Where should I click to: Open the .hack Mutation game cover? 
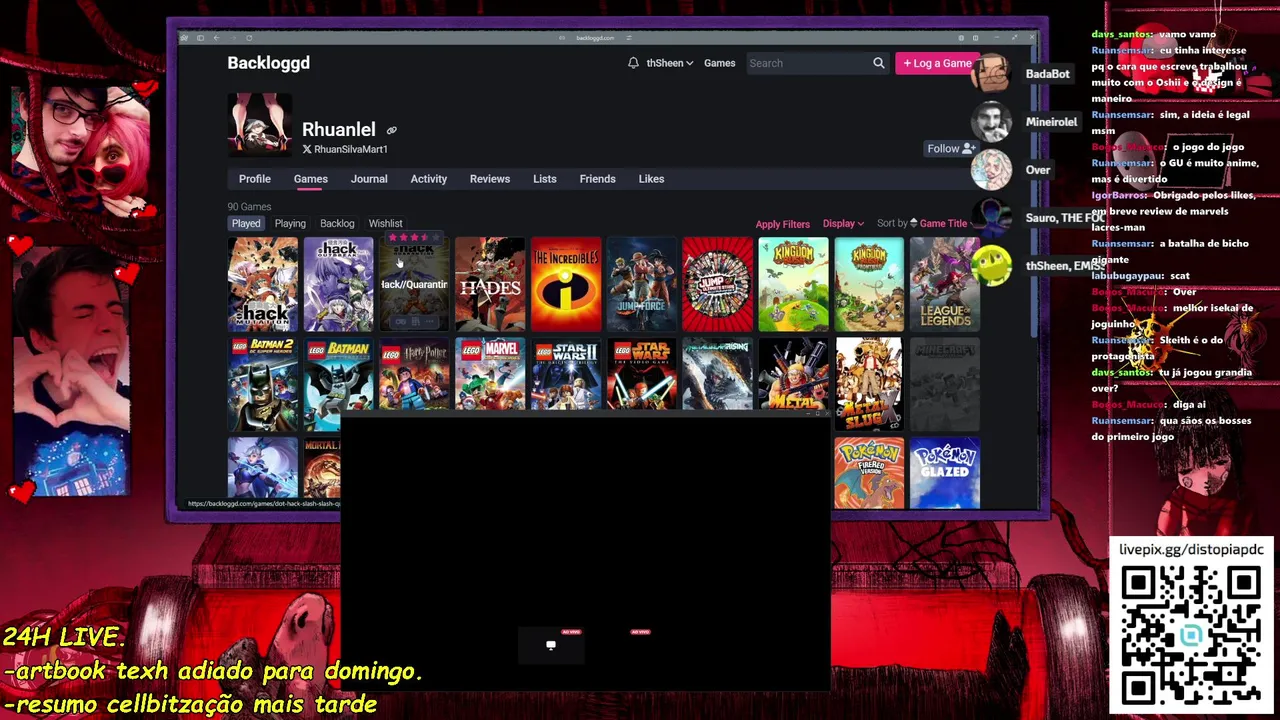point(263,284)
